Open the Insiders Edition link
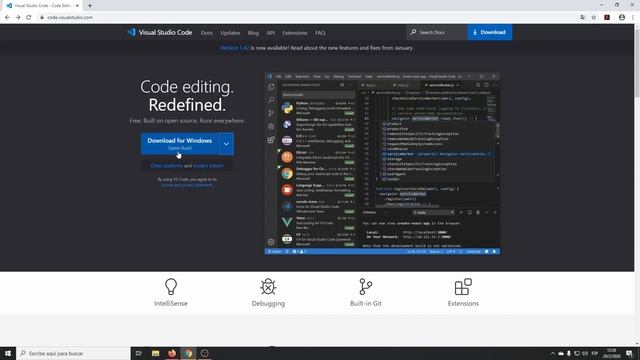Image resolution: width=640 pixels, height=360 pixels. [208, 166]
